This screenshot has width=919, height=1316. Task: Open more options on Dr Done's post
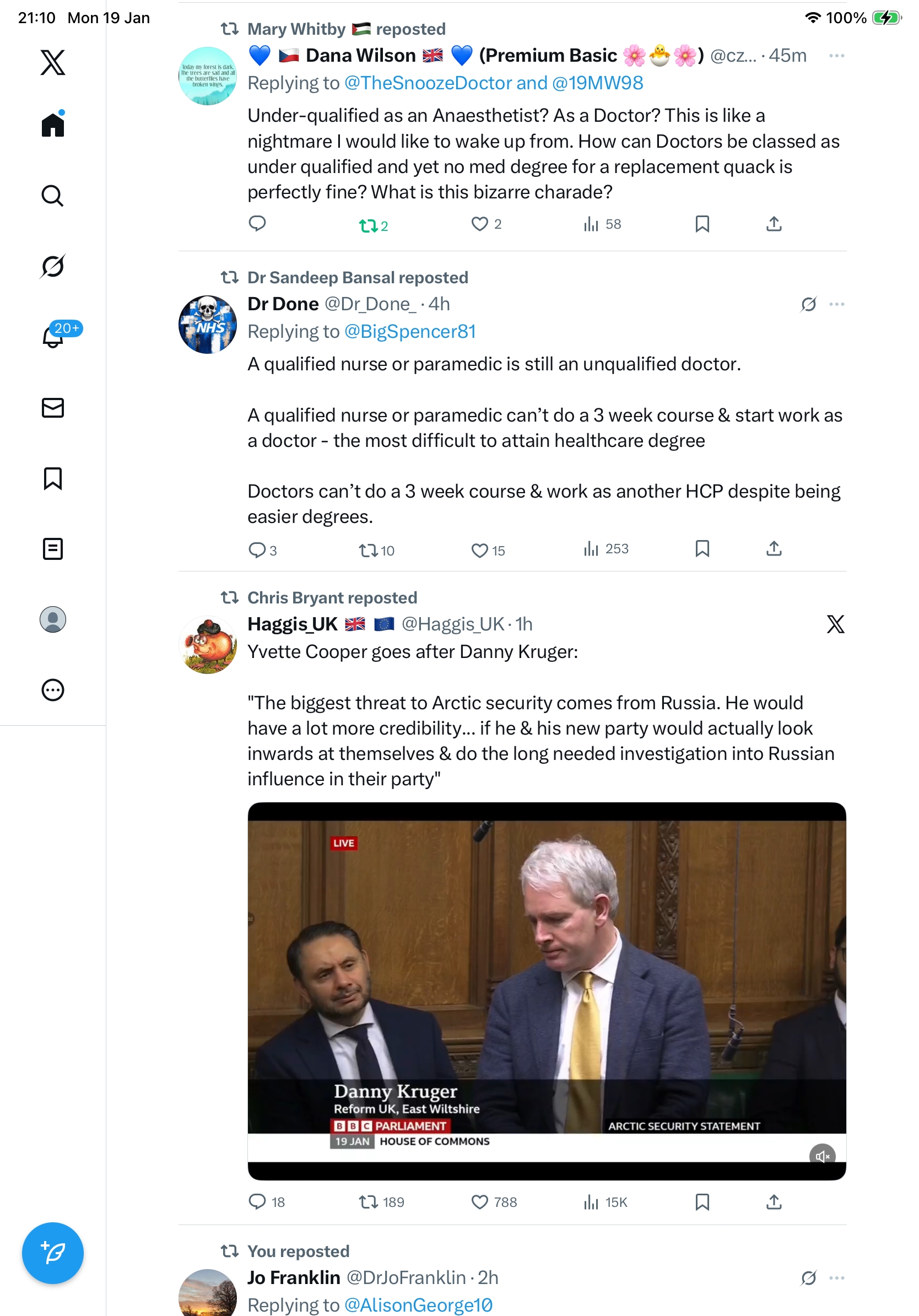tap(836, 304)
